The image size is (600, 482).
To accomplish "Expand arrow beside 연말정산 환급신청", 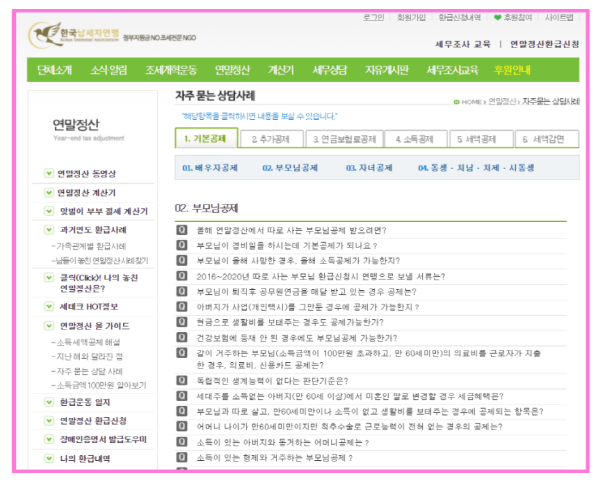I will point(49,421).
